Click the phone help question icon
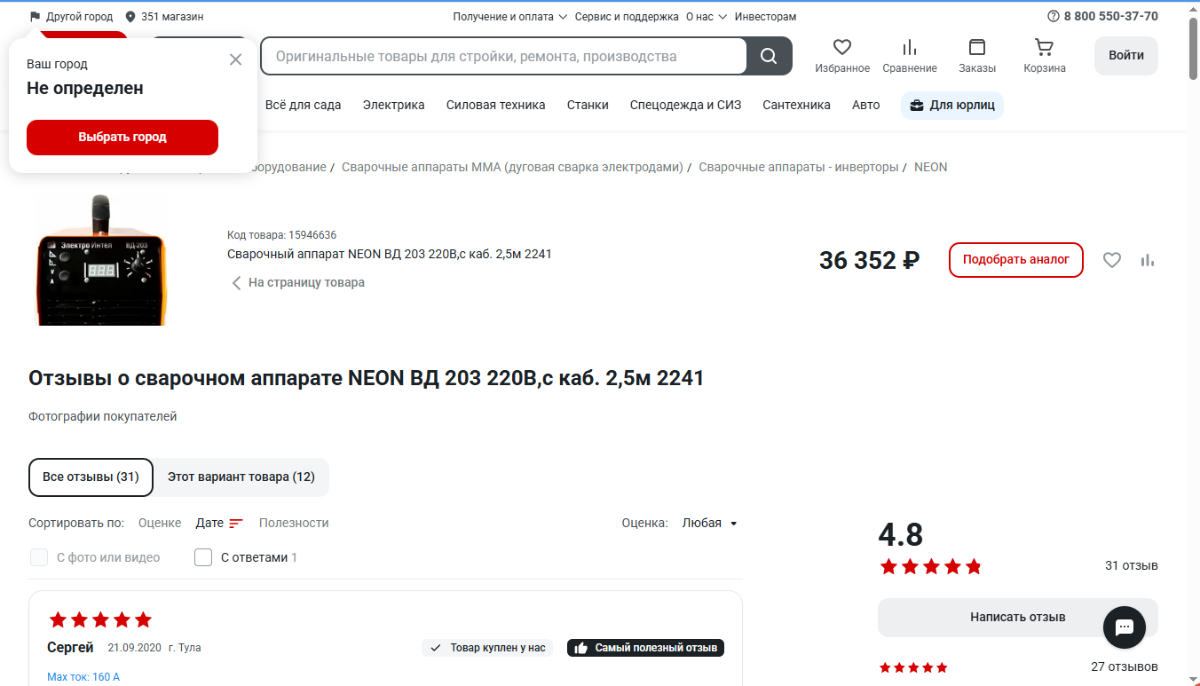 tap(1053, 16)
